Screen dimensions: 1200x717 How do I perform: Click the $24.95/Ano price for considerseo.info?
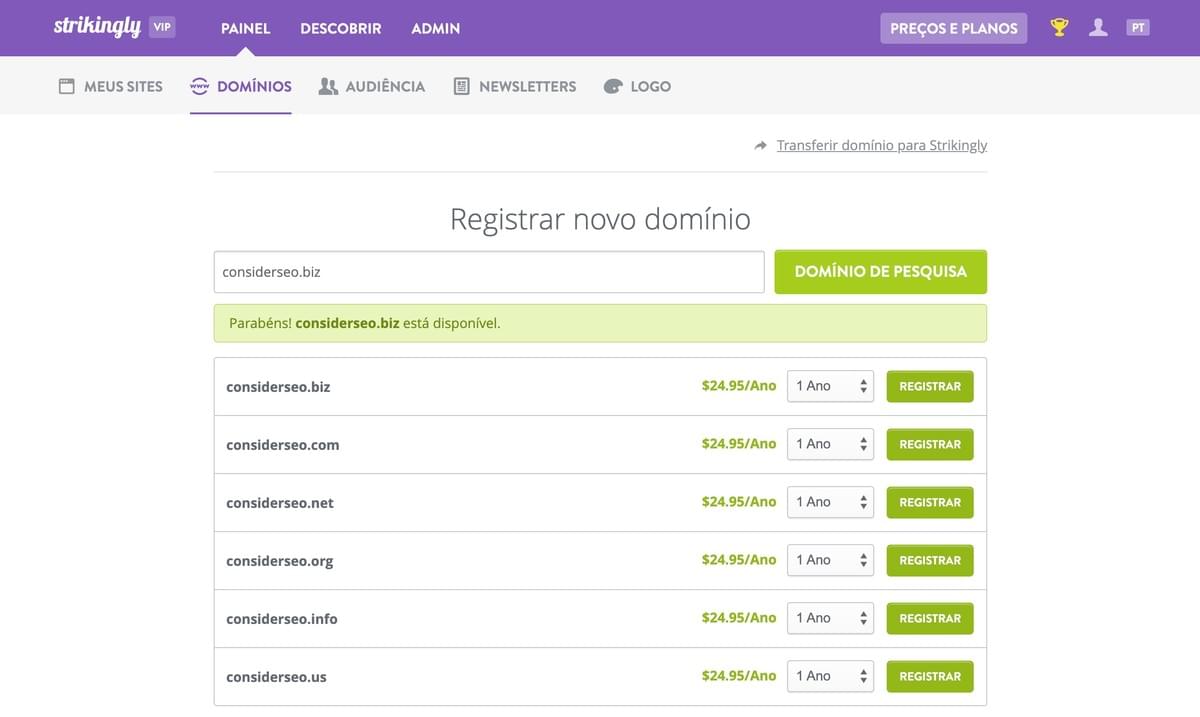(x=739, y=618)
